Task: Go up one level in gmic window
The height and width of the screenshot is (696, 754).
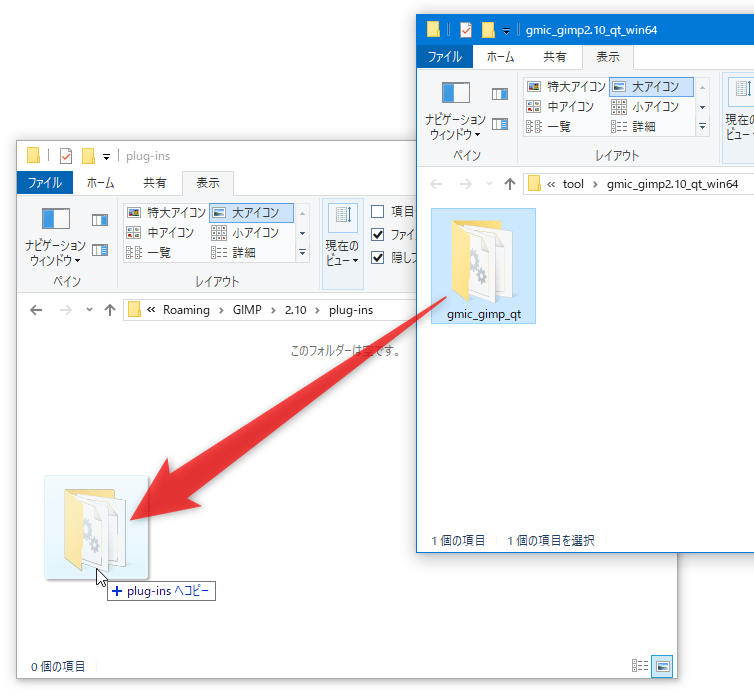Action: pos(510,184)
